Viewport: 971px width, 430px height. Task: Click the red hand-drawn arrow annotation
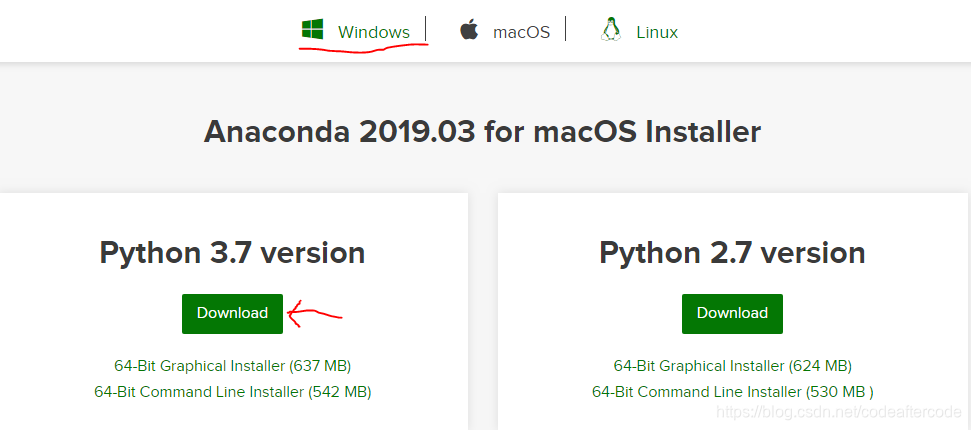point(314,316)
